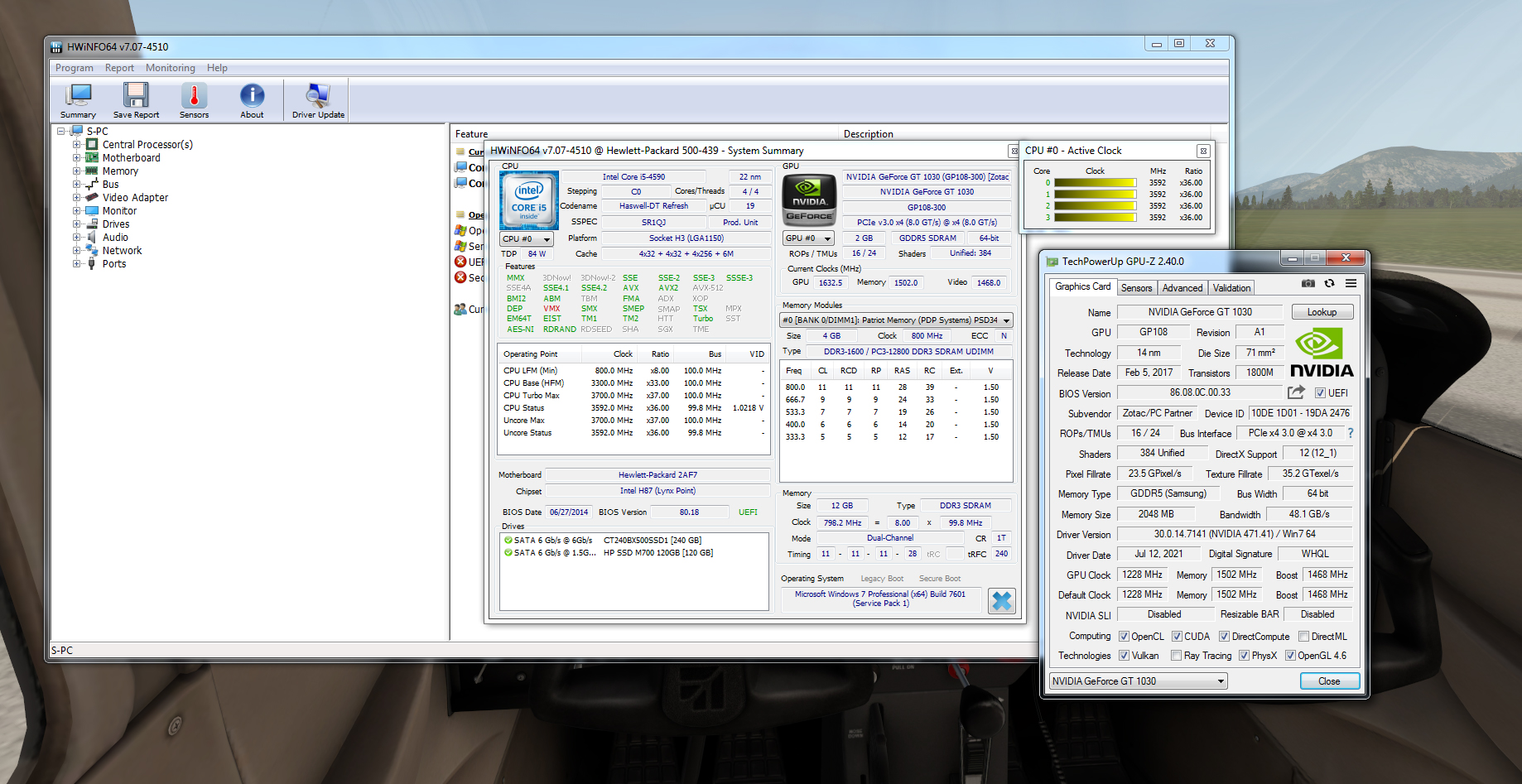Image resolution: width=1522 pixels, height=784 pixels.
Task: Click the Hewlett-Packard 2AF7 motherboard link
Action: click(657, 475)
